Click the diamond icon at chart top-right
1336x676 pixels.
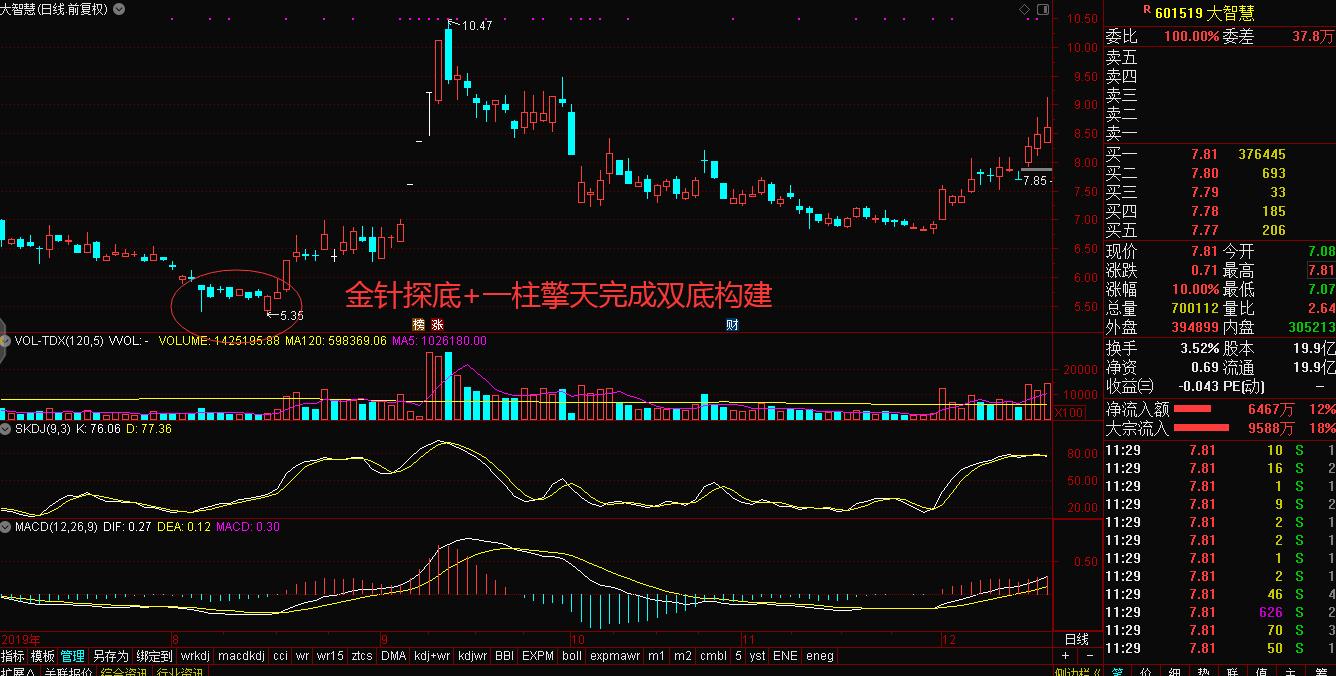pyautogui.click(x=1024, y=9)
